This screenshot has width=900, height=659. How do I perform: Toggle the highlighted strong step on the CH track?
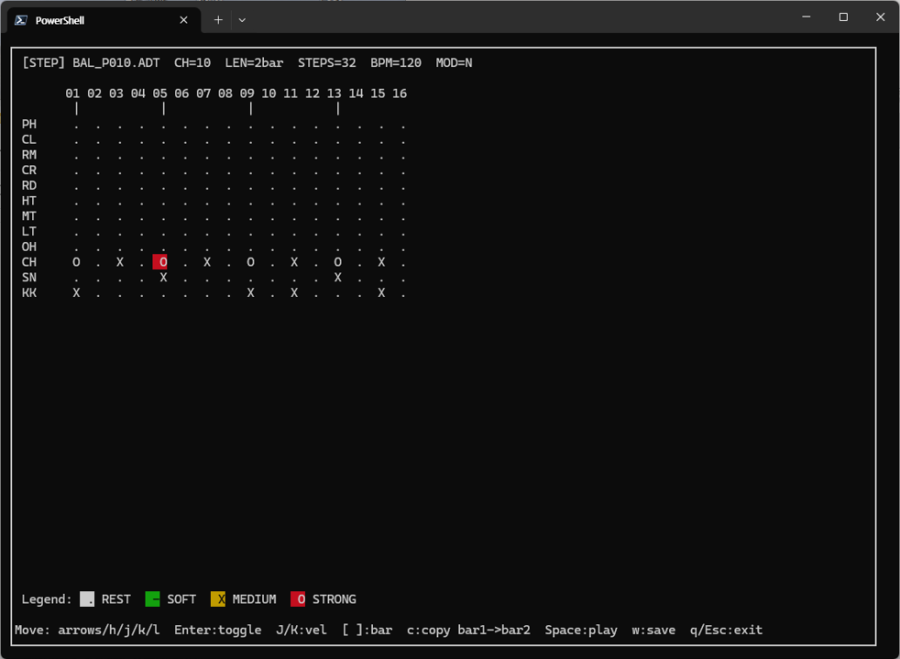[162, 261]
